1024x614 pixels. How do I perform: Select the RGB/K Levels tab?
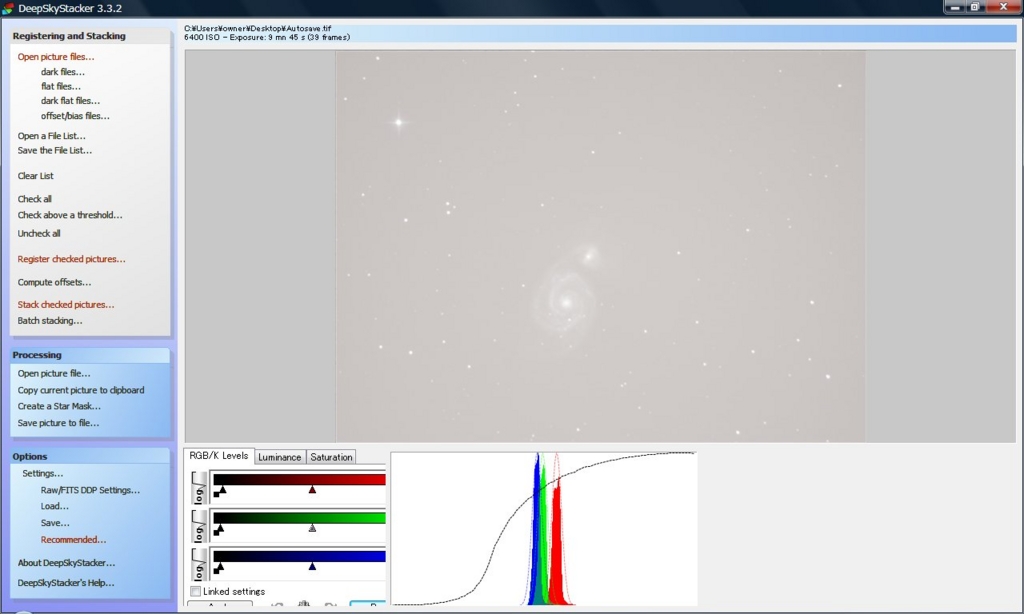click(219, 456)
